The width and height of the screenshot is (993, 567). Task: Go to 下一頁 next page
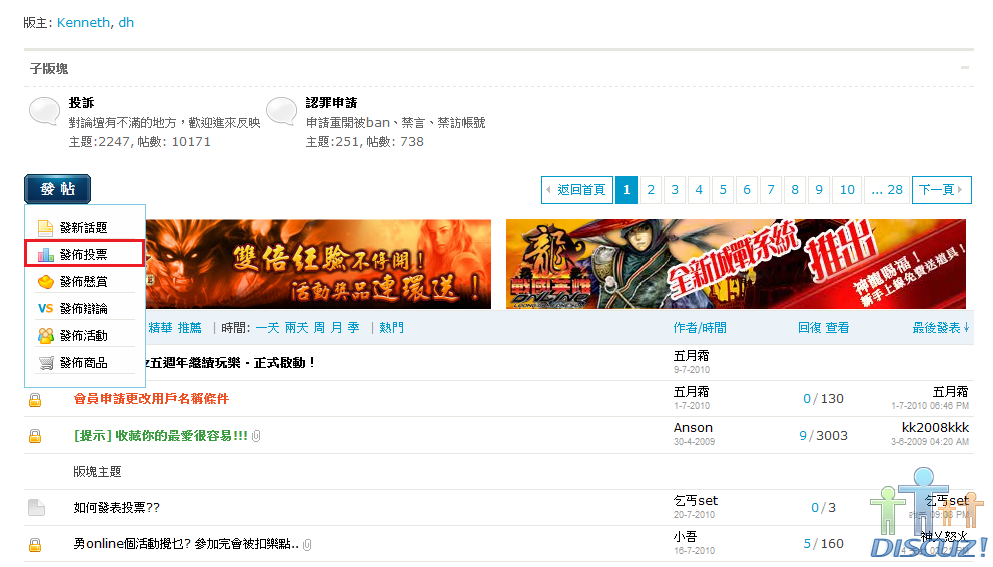pos(941,189)
